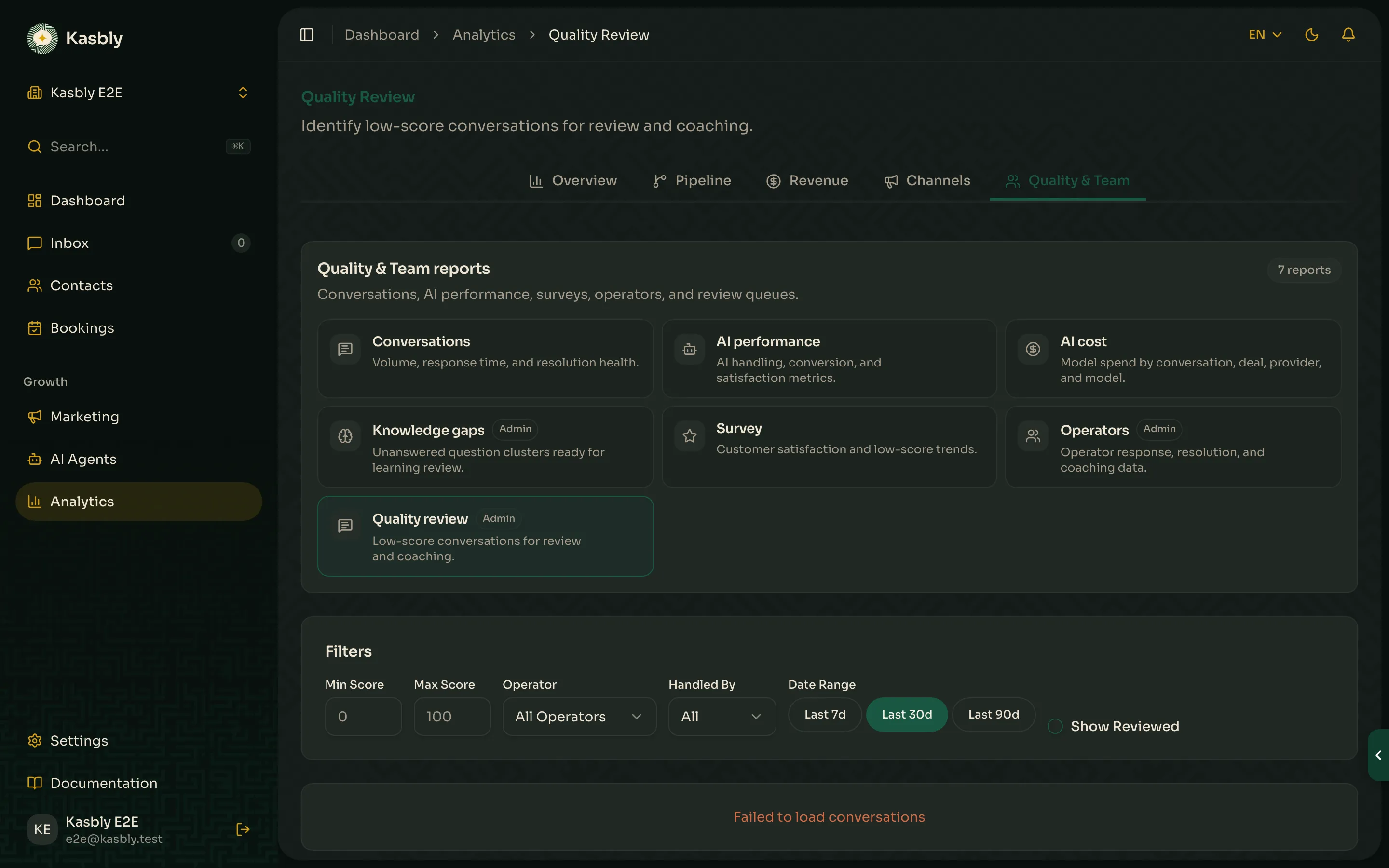Click the log out icon
Screen dimensions: 1389x868
[243, 829]
